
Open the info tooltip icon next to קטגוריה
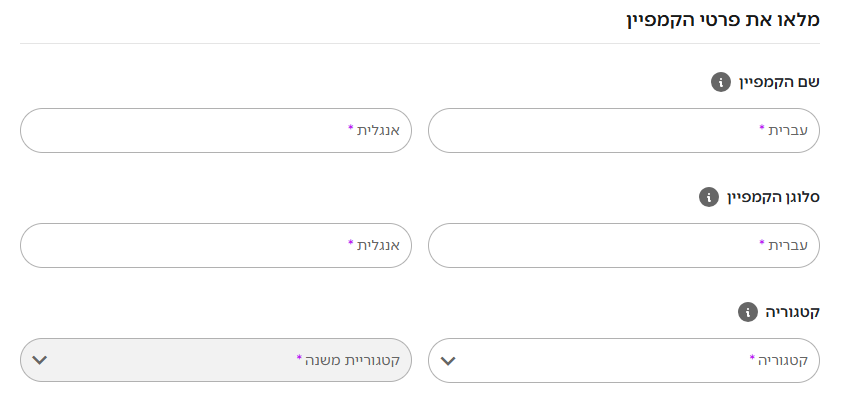click(x=747, y=312)
